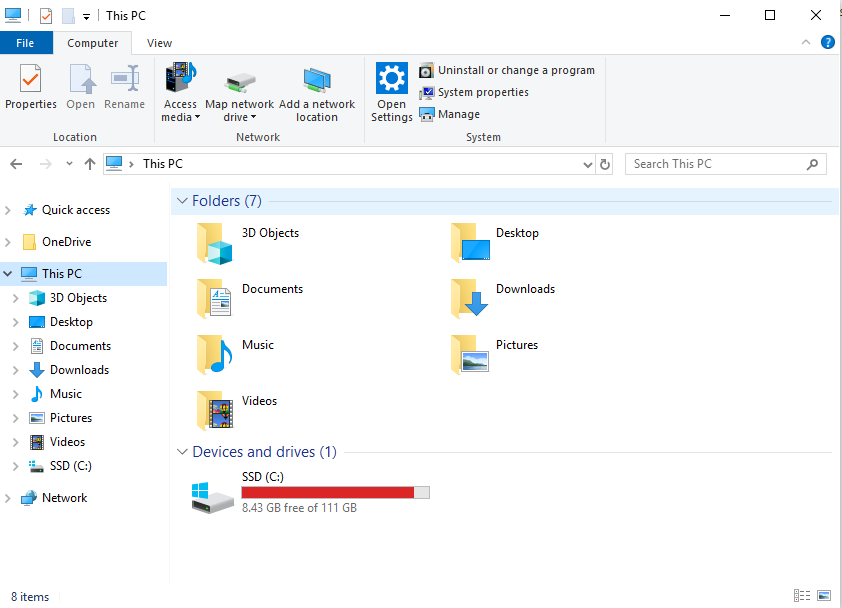The height and width of the screenshot is (608, 842).
Task: Click the search magnifier icon
Action: click(812, 164)
